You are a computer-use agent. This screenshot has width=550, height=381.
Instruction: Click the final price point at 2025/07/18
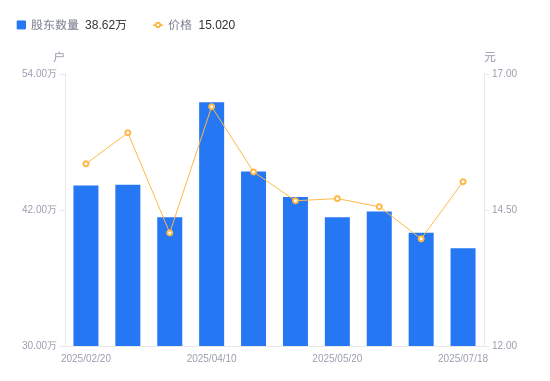coord(463,182)
